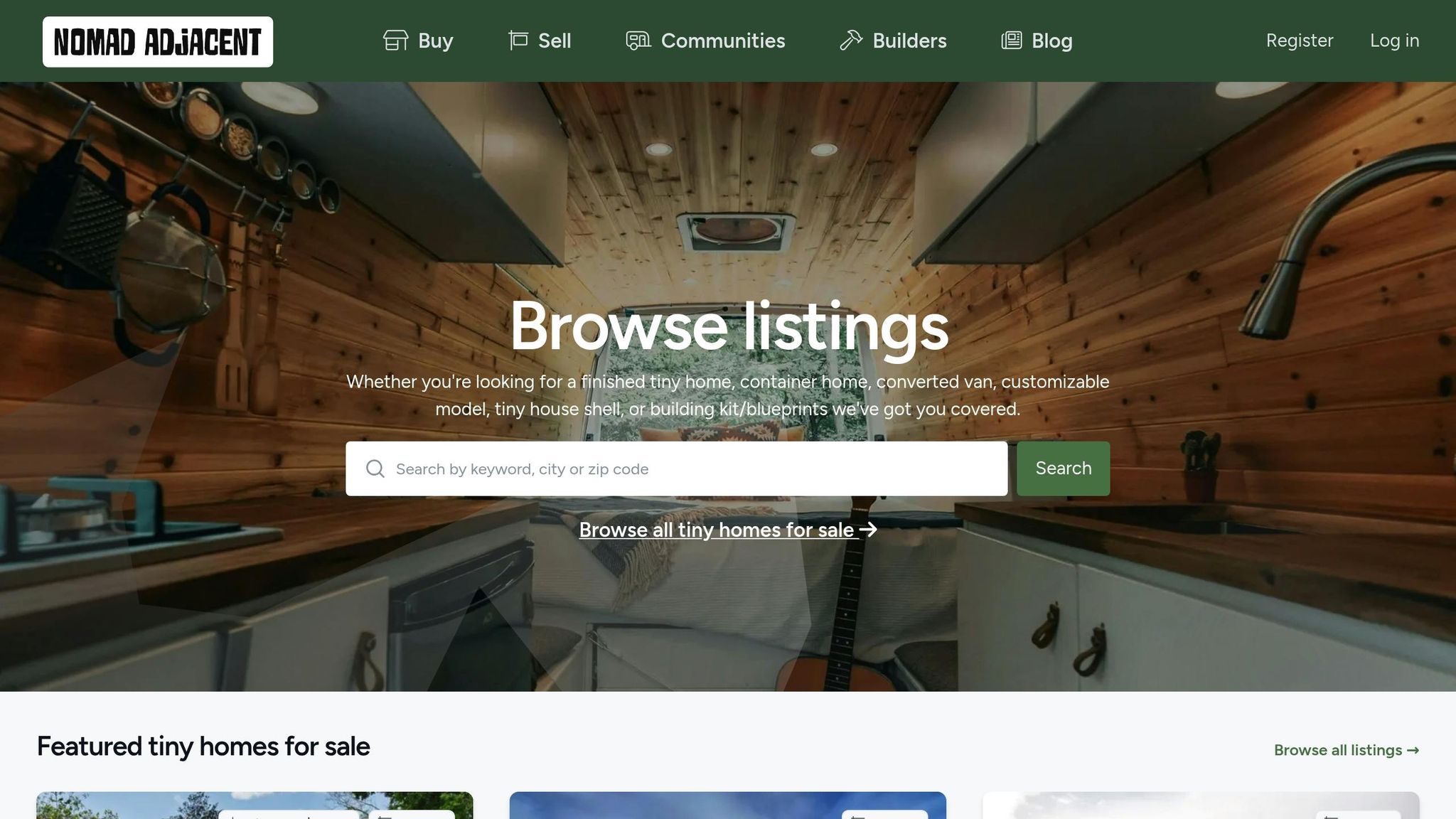Click the arrow after 'Browse all tiny homes for sale'

[x=868, y=530]
